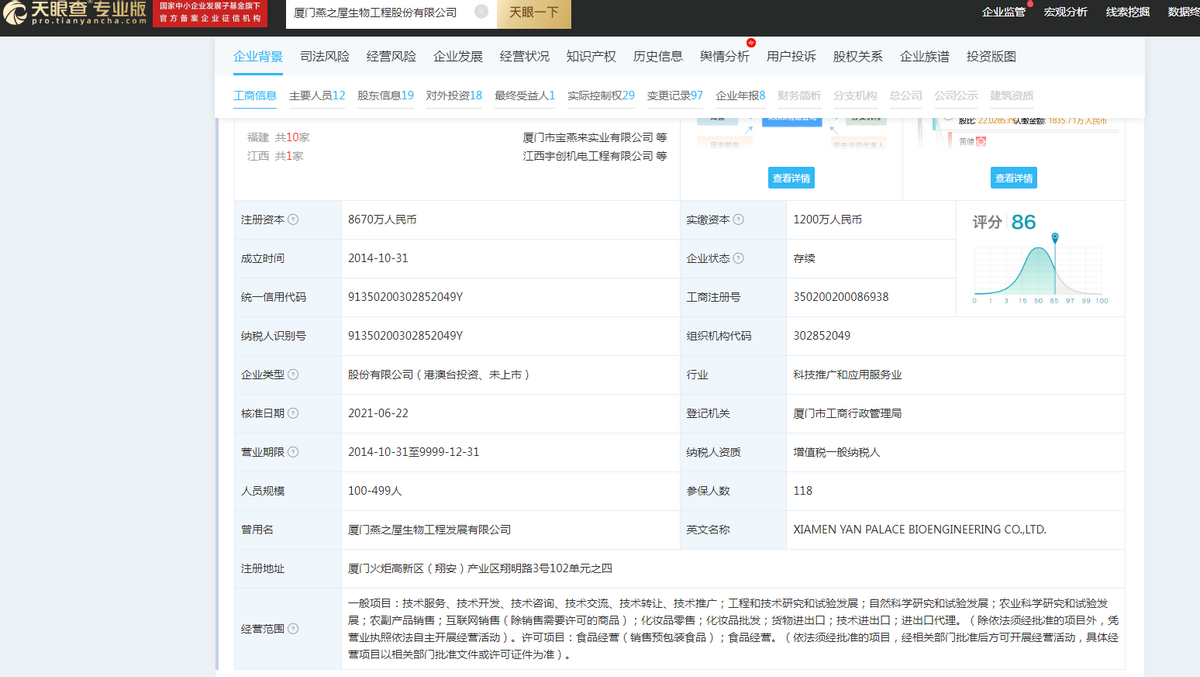
Task: Select the 实际控制权29 sub-tab
Action: [601, 96]
